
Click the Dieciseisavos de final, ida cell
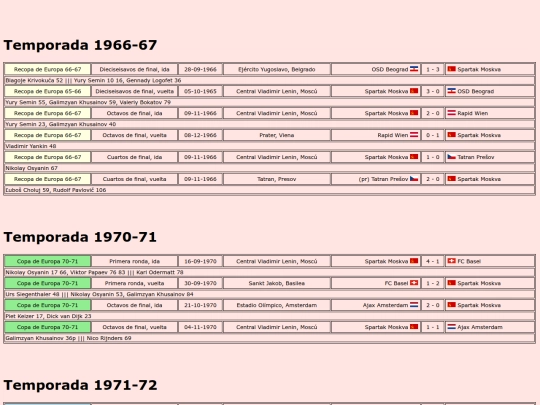[x=134, y=69]
